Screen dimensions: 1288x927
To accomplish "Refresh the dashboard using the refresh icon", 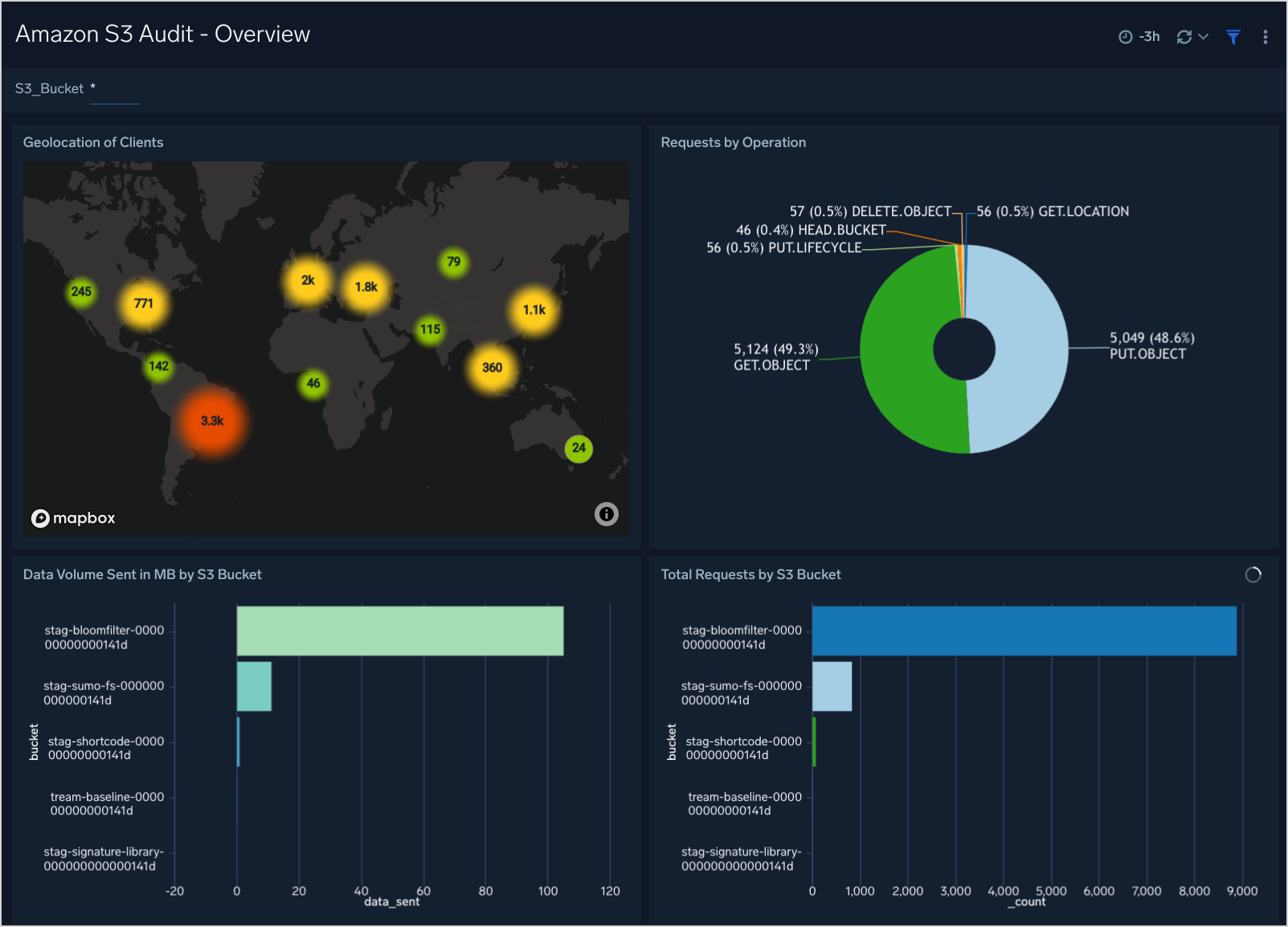I will 1183,36.
